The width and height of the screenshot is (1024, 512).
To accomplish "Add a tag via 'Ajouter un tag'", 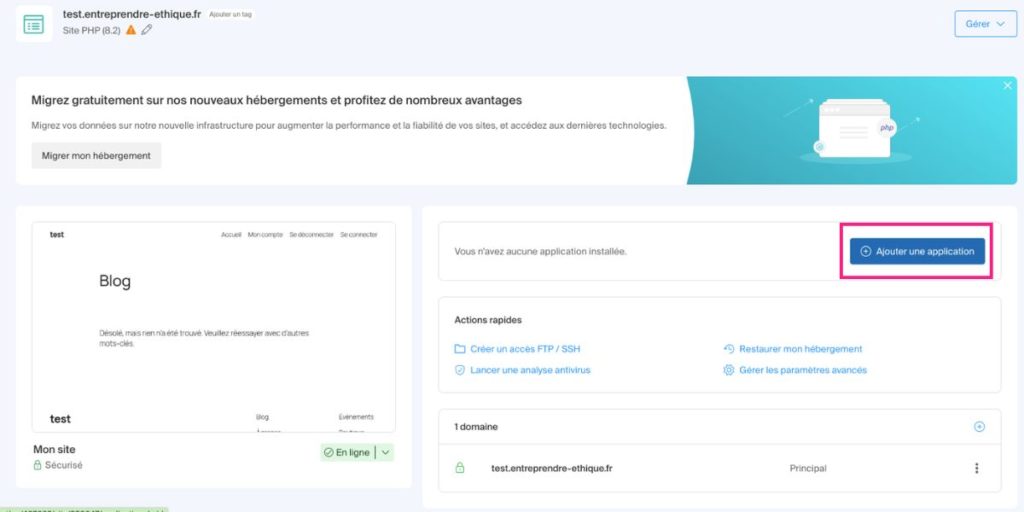I will pos(230,14).
